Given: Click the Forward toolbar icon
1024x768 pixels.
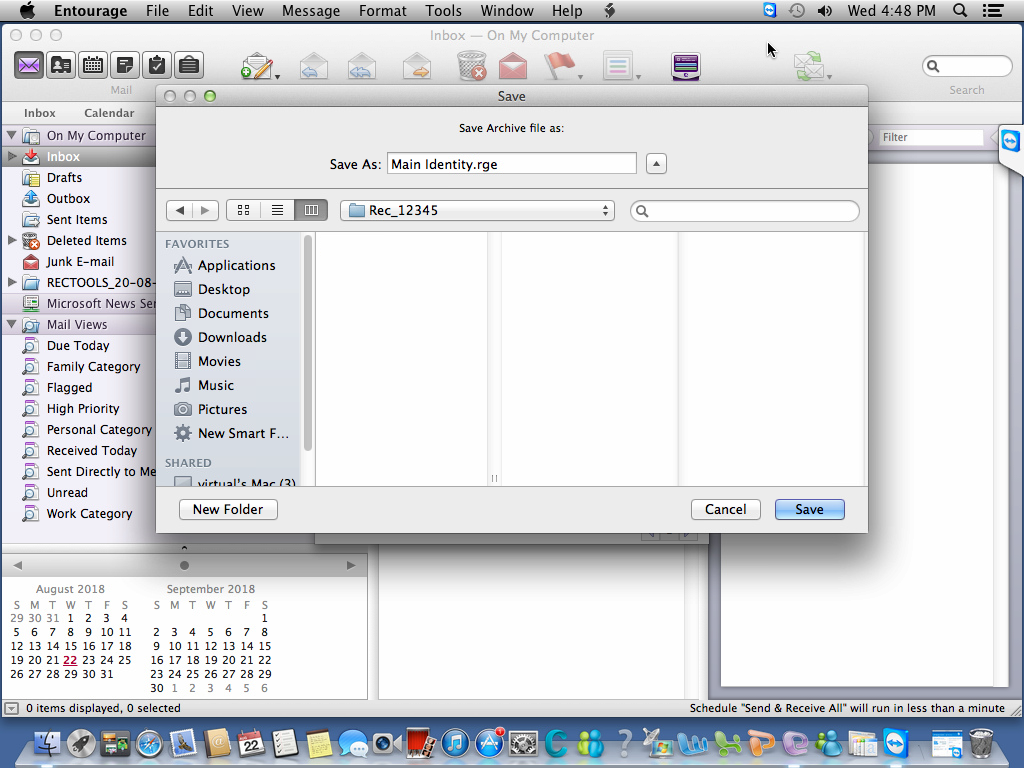Looking at the screenshot, I should coord(417,66).
